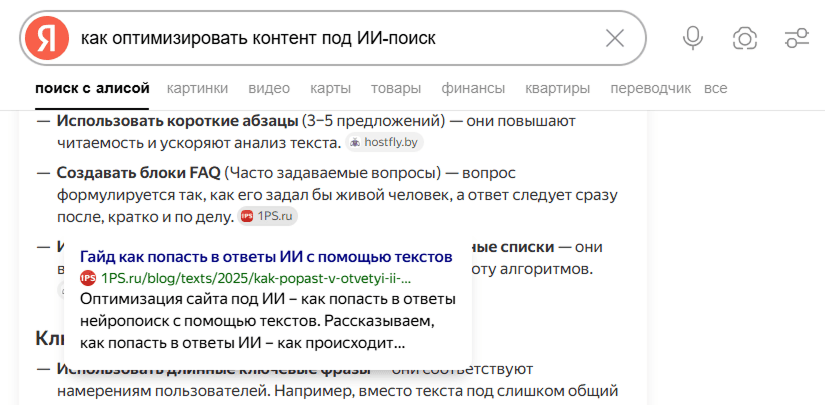Screen dimensions: 825x405
Task: Click the Yandex logo icon
Action: [47, 38]
